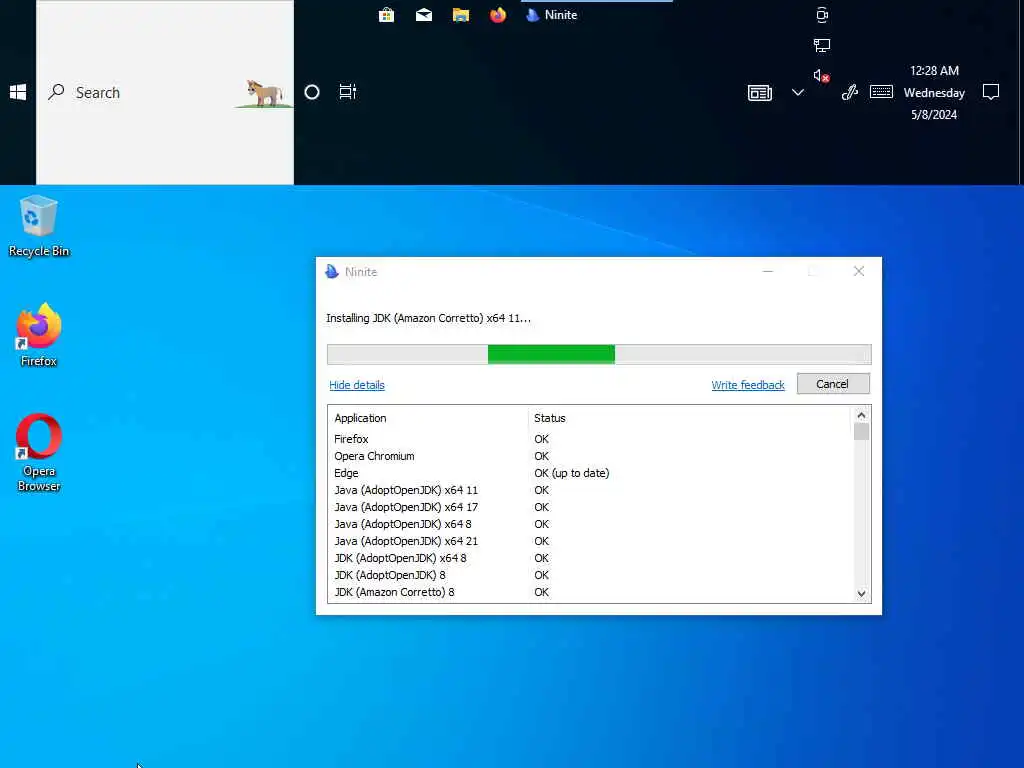
Task: Open File Explorer from taskbar
Action: point(460,14)
